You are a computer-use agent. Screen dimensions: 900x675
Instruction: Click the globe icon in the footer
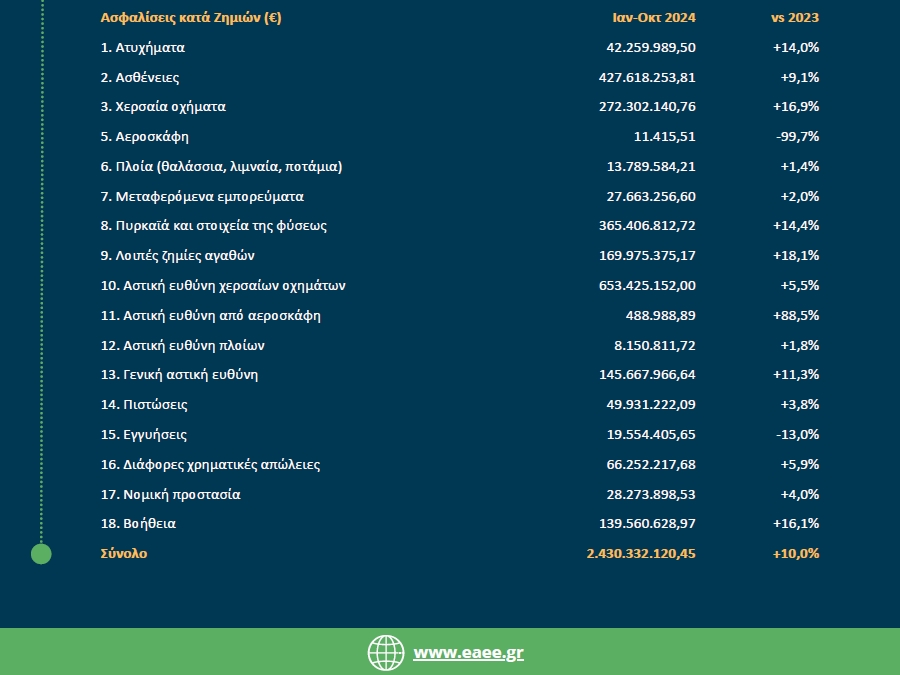click(x=386, y=653)
